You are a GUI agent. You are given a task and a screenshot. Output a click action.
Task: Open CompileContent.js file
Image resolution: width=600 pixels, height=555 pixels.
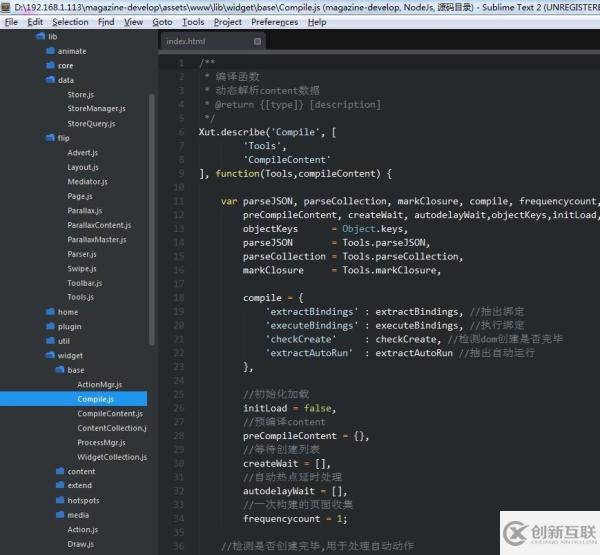coord(110,414)
